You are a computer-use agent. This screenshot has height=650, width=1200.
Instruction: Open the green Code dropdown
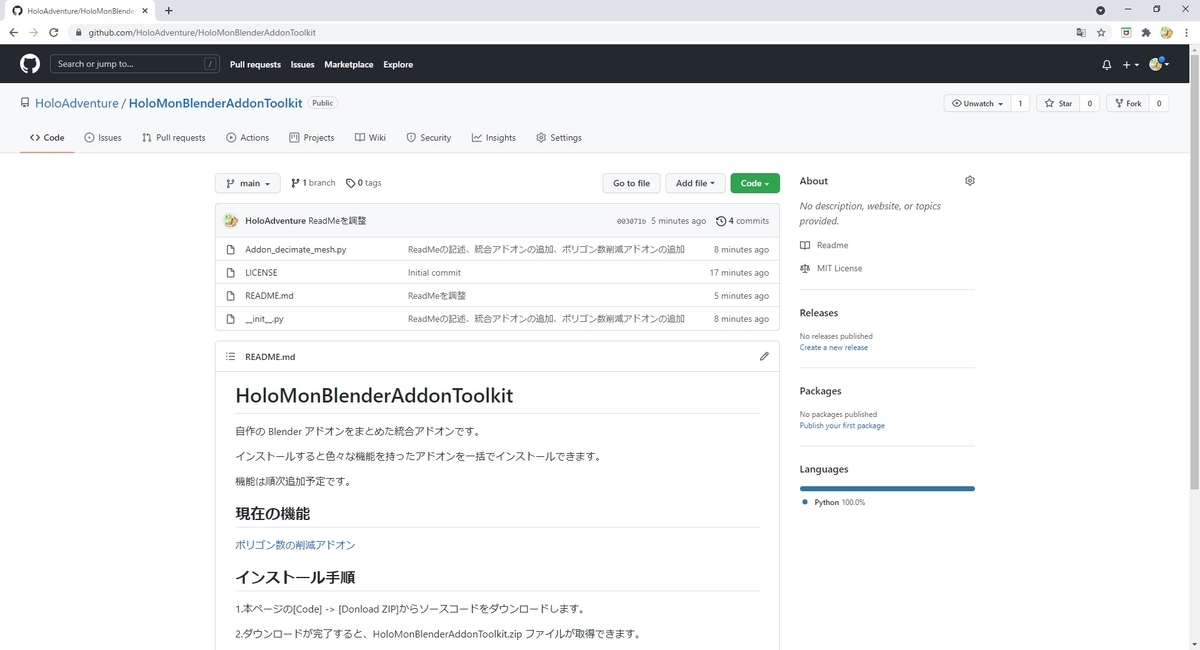tap(755, 183)
